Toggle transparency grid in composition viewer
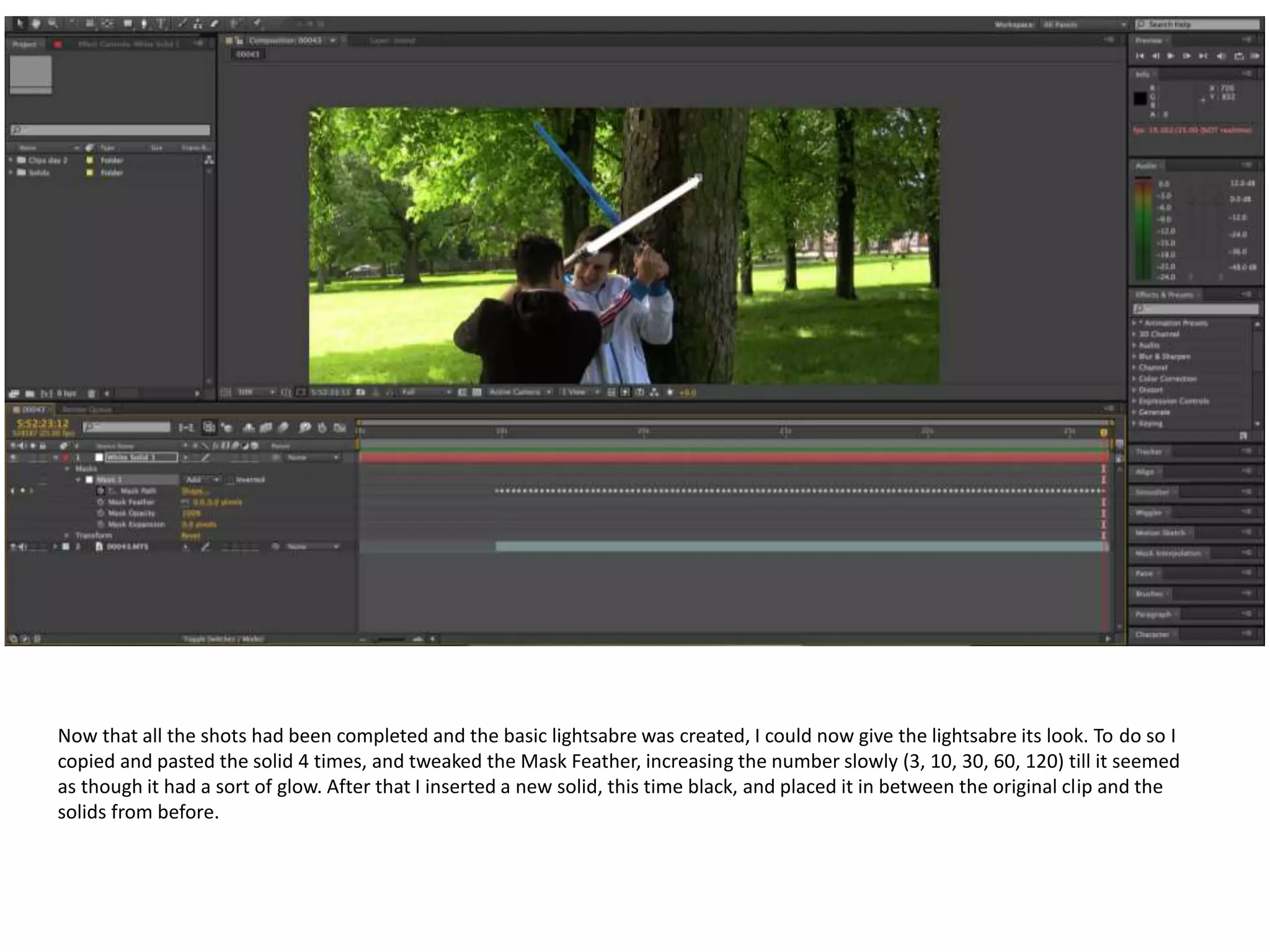 tap(477, 392)
